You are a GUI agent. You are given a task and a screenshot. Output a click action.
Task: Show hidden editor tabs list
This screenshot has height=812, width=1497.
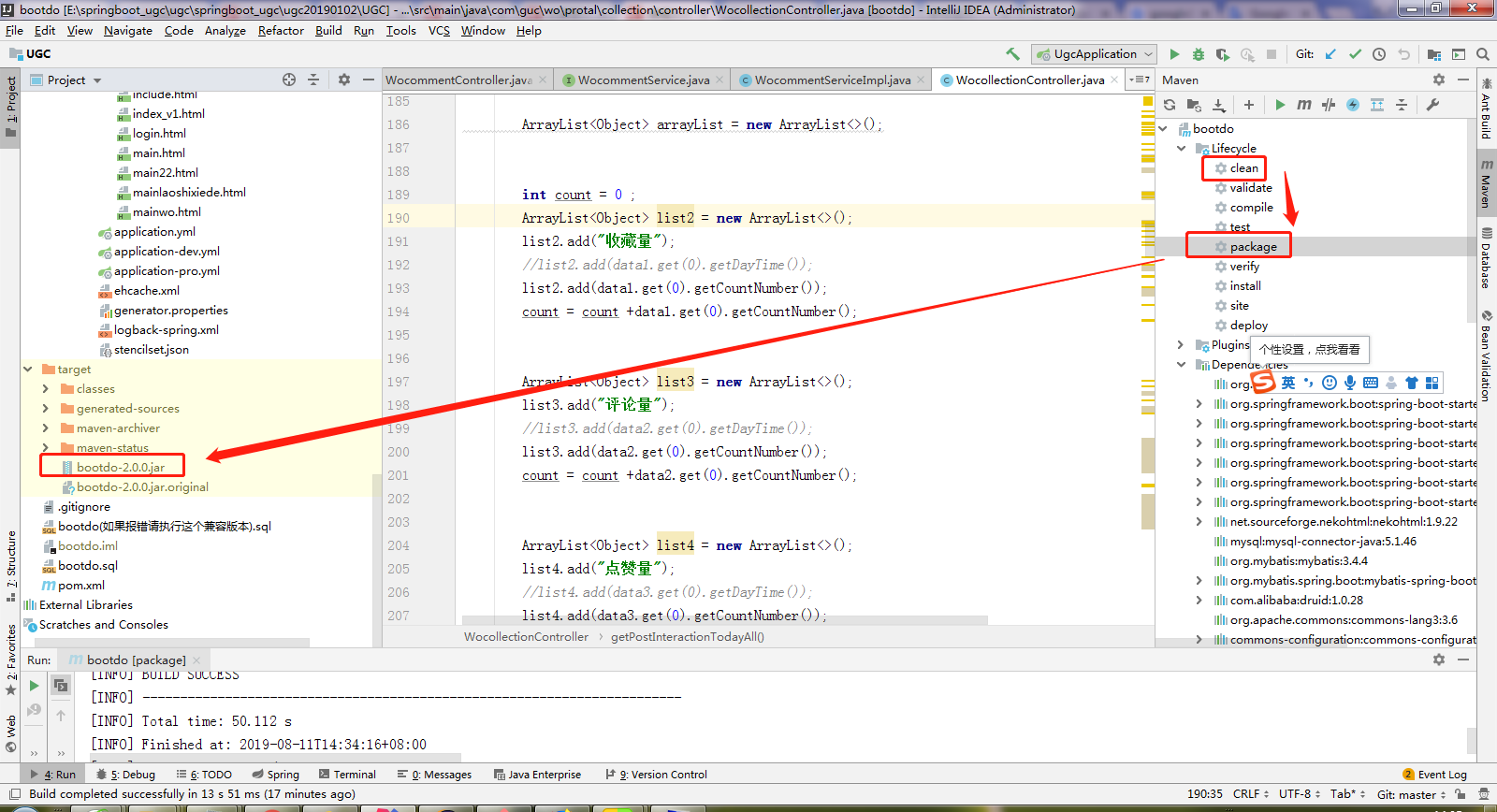1139,80
